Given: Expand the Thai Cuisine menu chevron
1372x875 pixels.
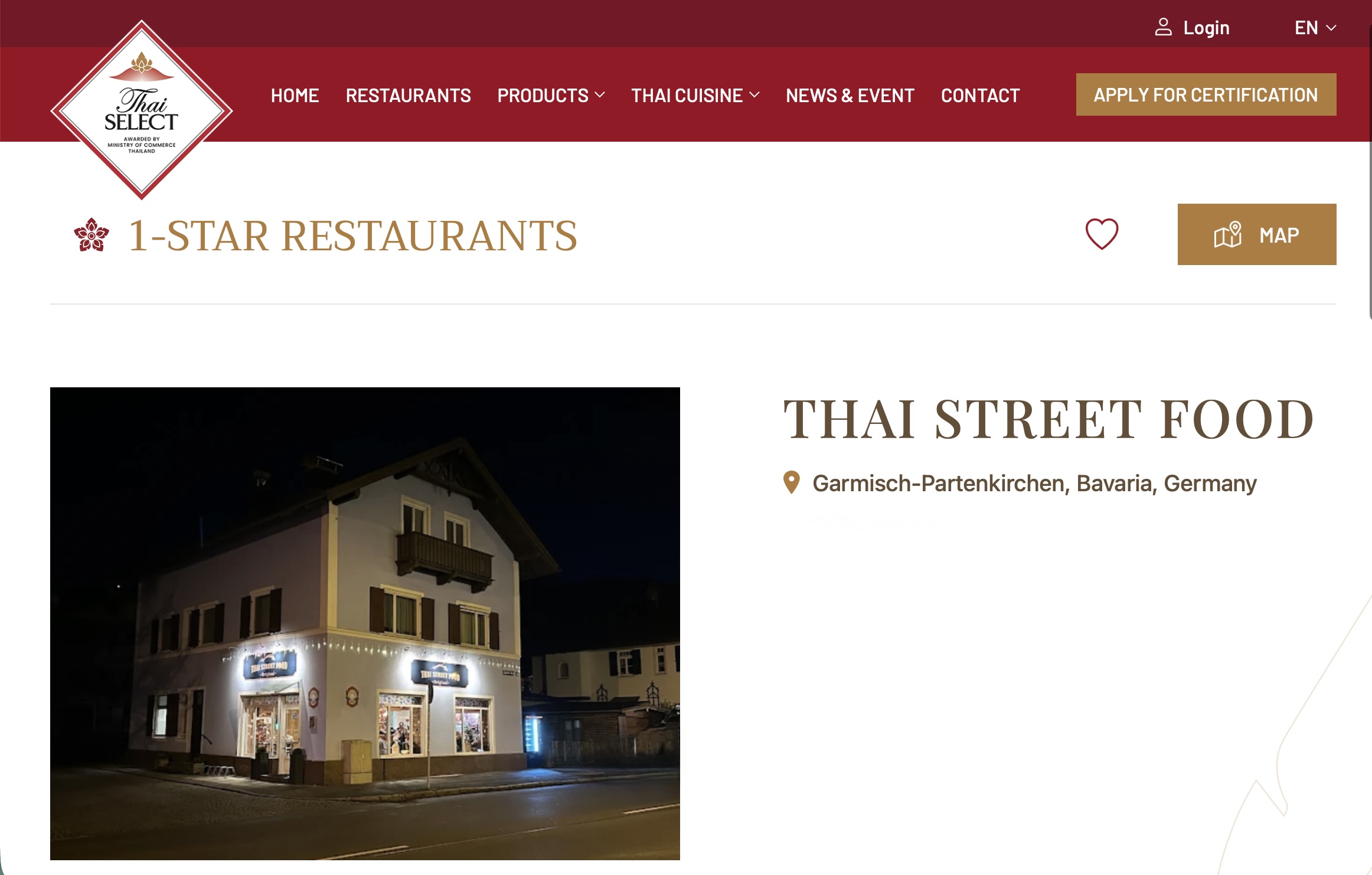Looking at the screenshot, I should pyautogui.click(x=754, y=95).
